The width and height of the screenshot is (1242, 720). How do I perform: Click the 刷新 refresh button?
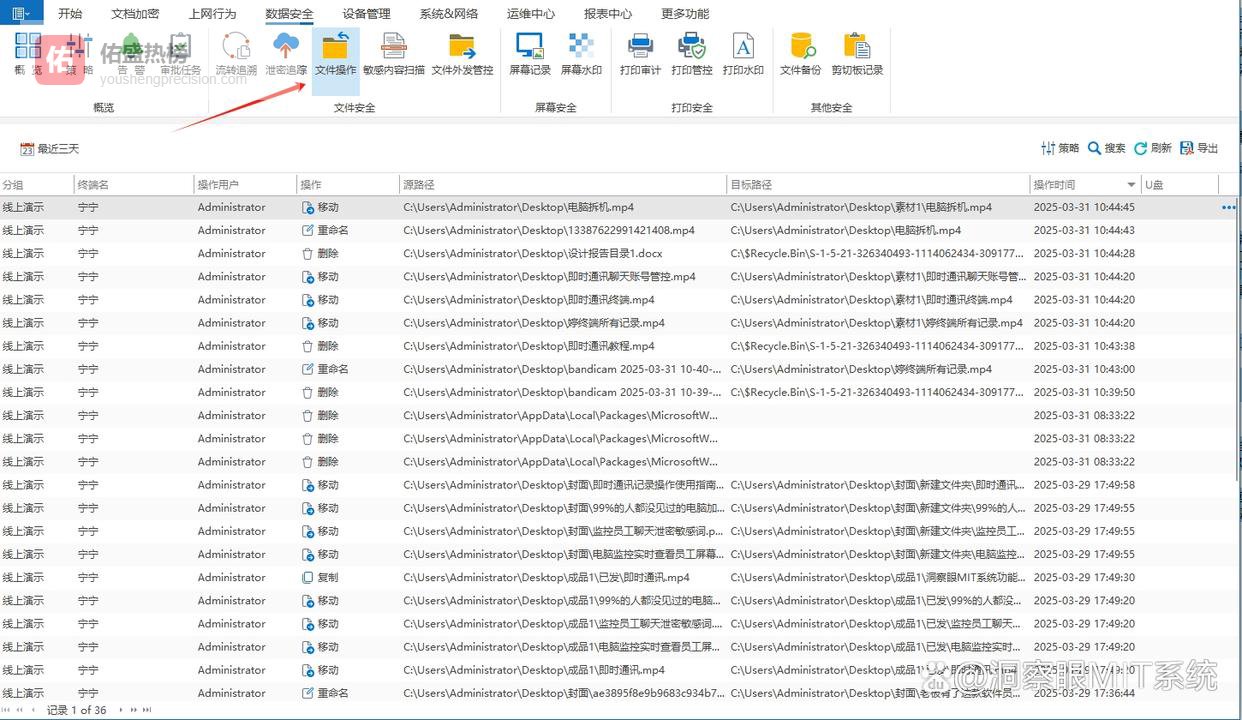[1152, 148]
